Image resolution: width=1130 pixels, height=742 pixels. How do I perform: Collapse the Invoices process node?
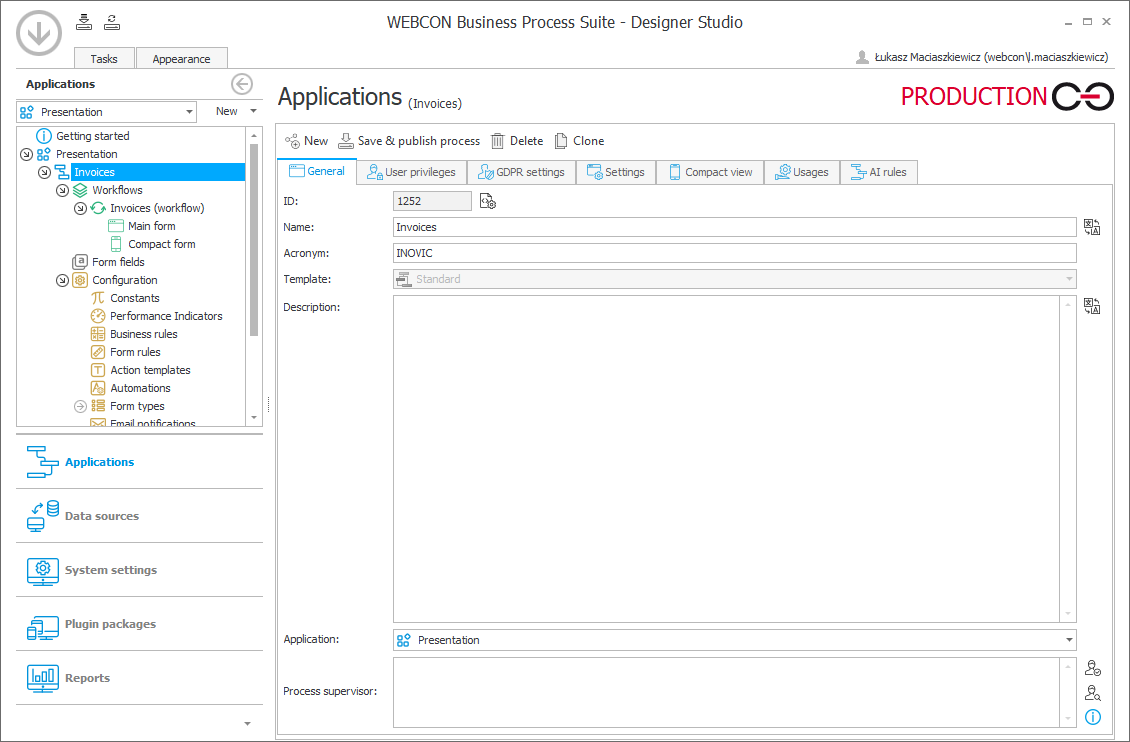point(44,172)
